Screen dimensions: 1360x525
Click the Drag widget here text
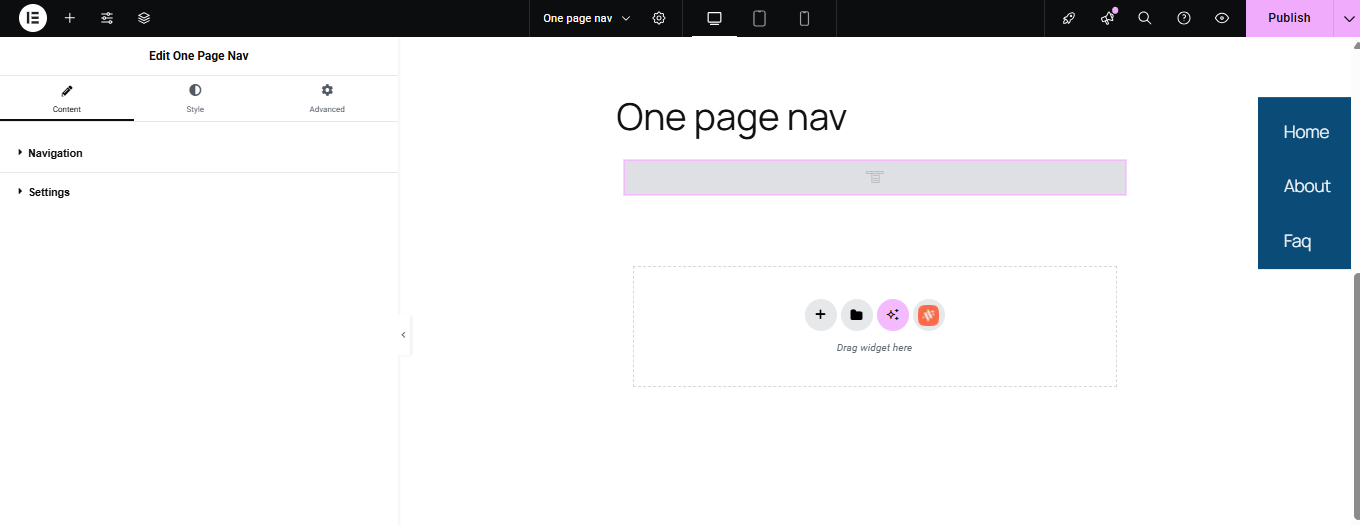874,348
